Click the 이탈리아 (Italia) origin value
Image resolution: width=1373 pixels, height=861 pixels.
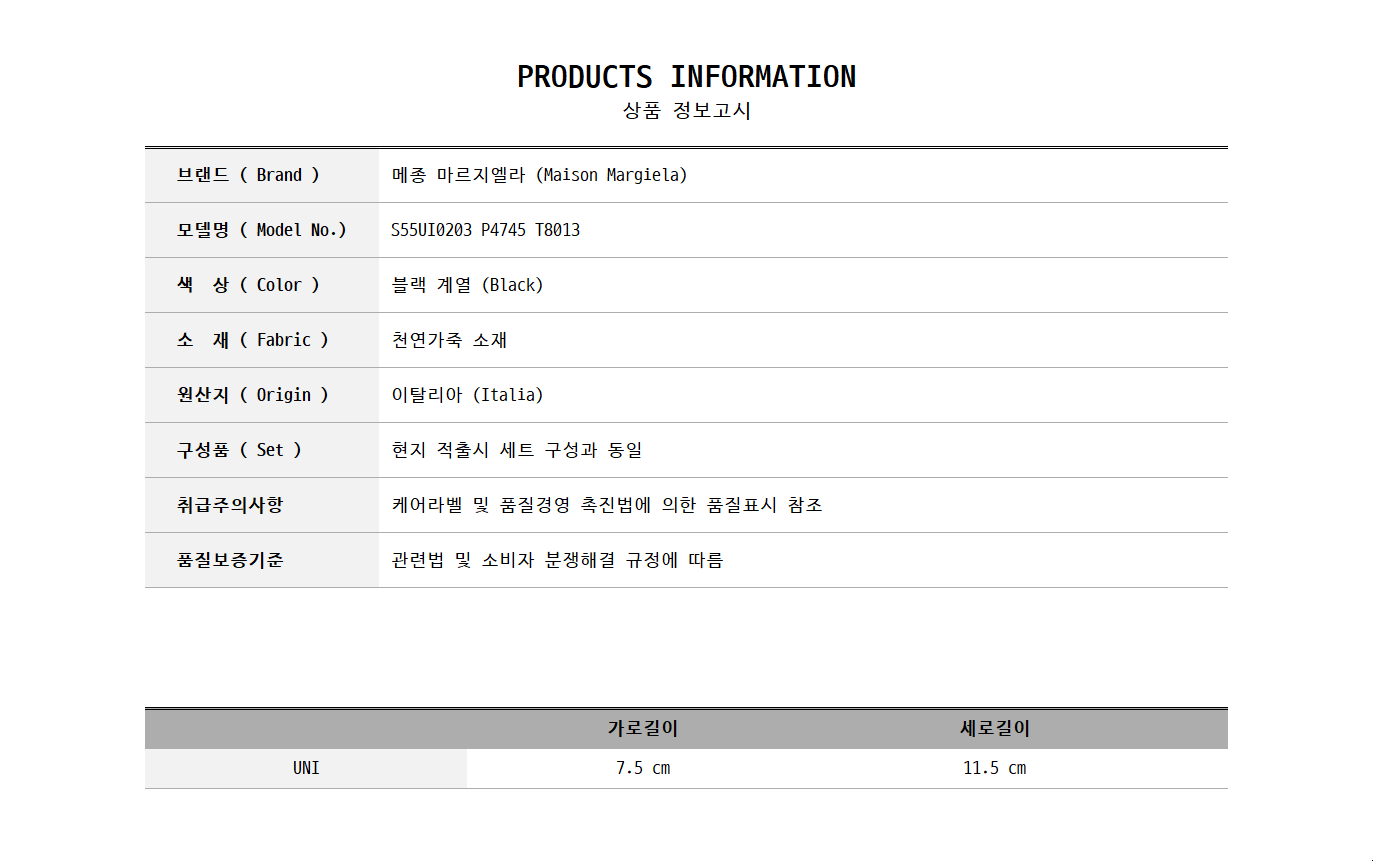point(467,395)
